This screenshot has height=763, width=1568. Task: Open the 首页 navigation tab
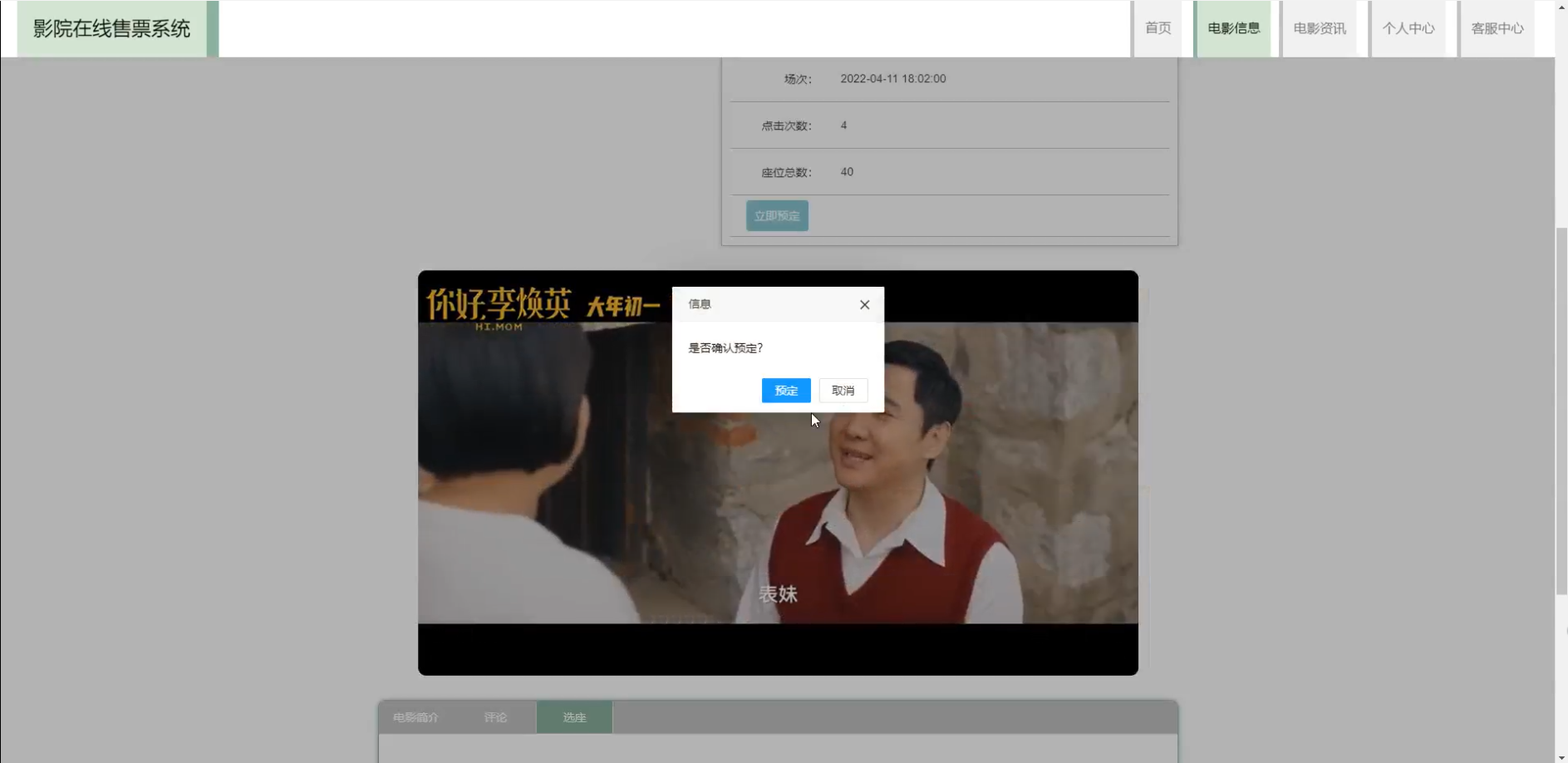(1158, 28)
